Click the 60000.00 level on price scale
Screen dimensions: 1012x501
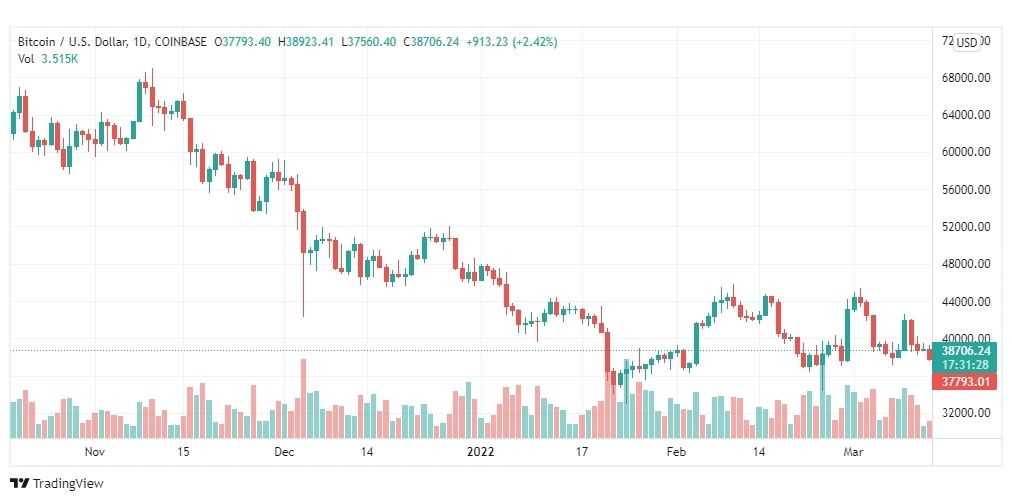(x=965, y=152)
